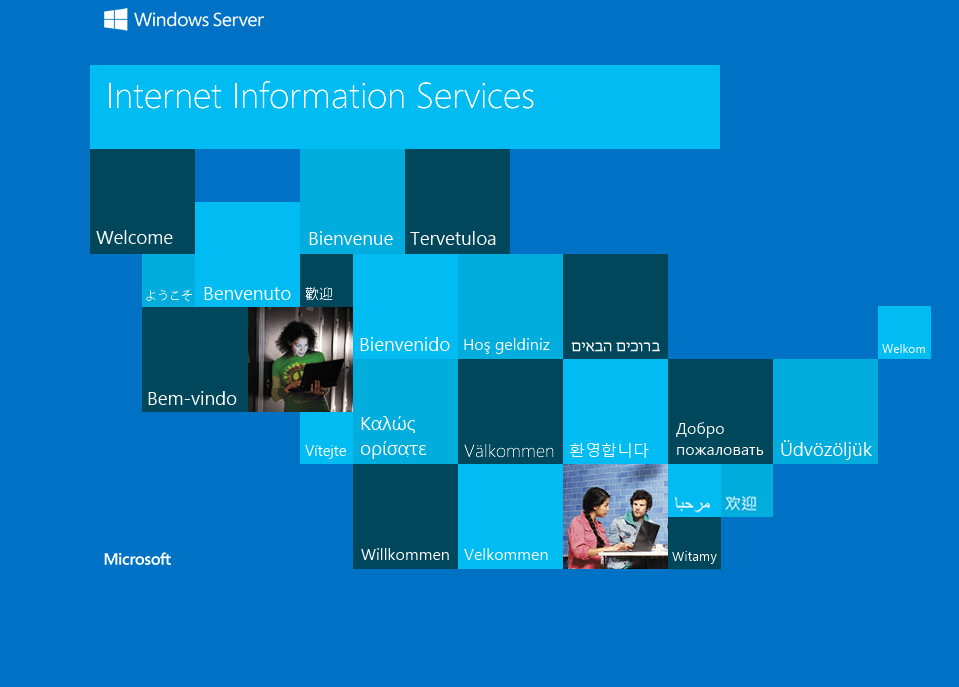Click the Windows Server title text
959x687 pixels.
pyautogui.click(x=199, y=20)
